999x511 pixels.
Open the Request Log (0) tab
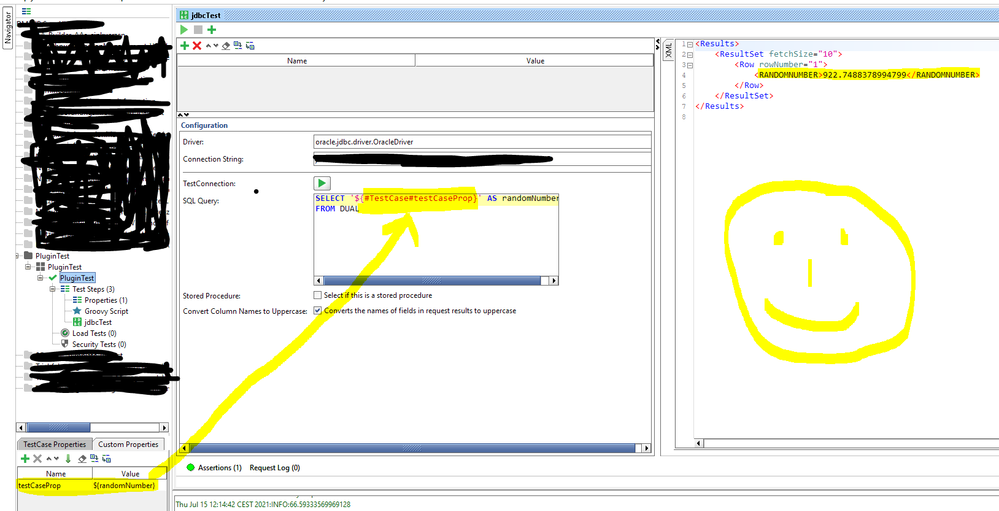tap(274, 467)
